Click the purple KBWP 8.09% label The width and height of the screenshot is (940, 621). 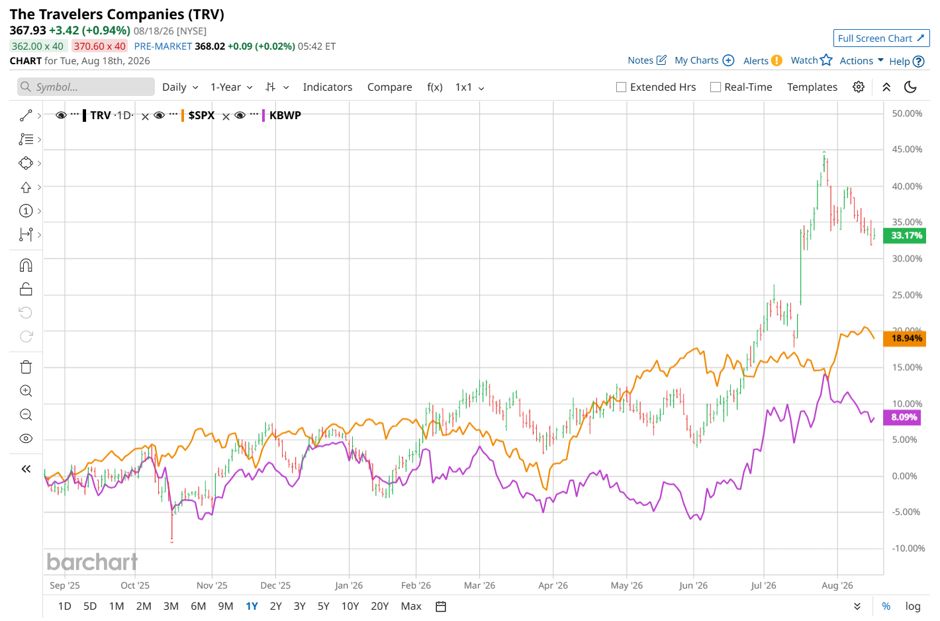[x=903, y=417]
